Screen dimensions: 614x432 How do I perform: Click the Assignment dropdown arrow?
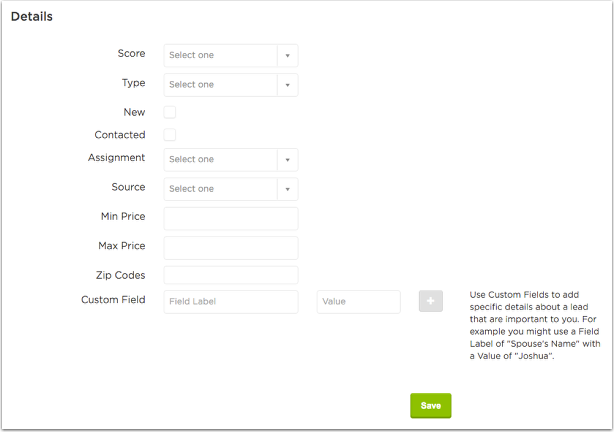pos(287,160)
